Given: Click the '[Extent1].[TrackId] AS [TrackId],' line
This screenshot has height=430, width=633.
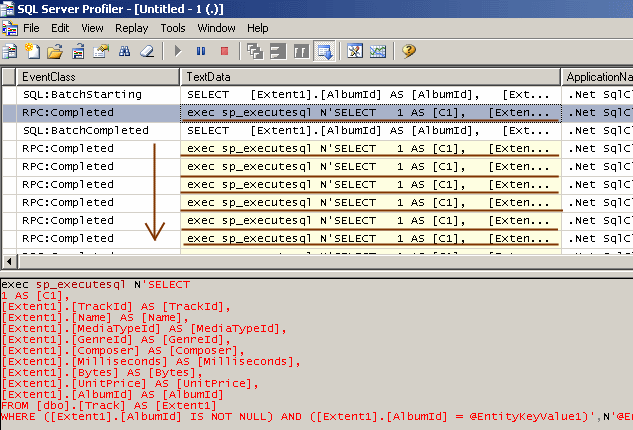Looking at the screenshot, I should pyautogui.click(x=116, y=306).
